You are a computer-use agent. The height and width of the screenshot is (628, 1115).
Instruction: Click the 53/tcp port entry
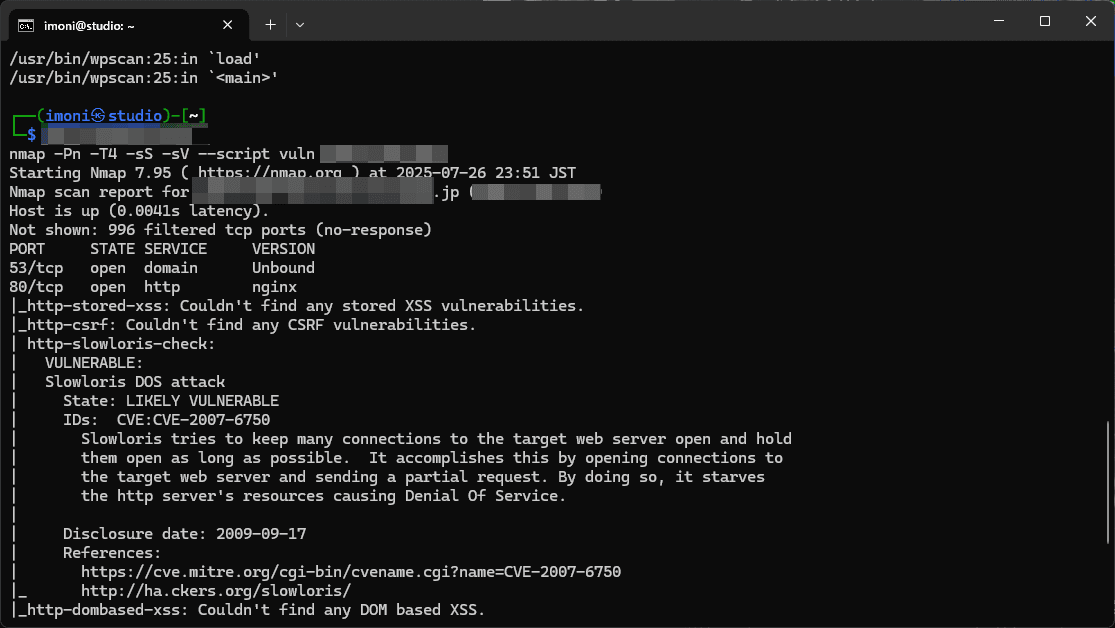36,268
